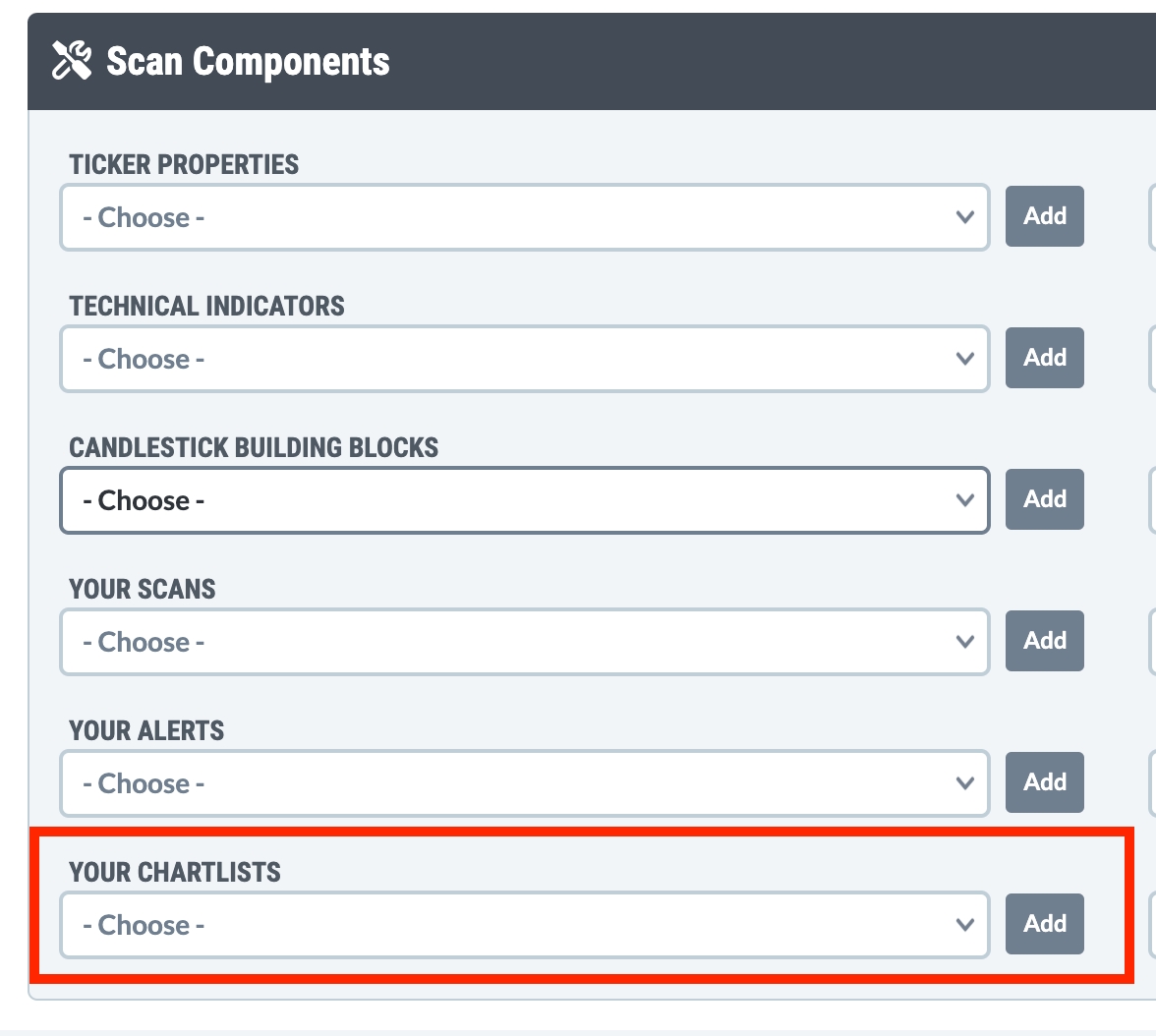This screenshot has height=1036, width=1156.
Task: Click the Your ChartLists dropdown chevron arrow
Action: point(965,925)
